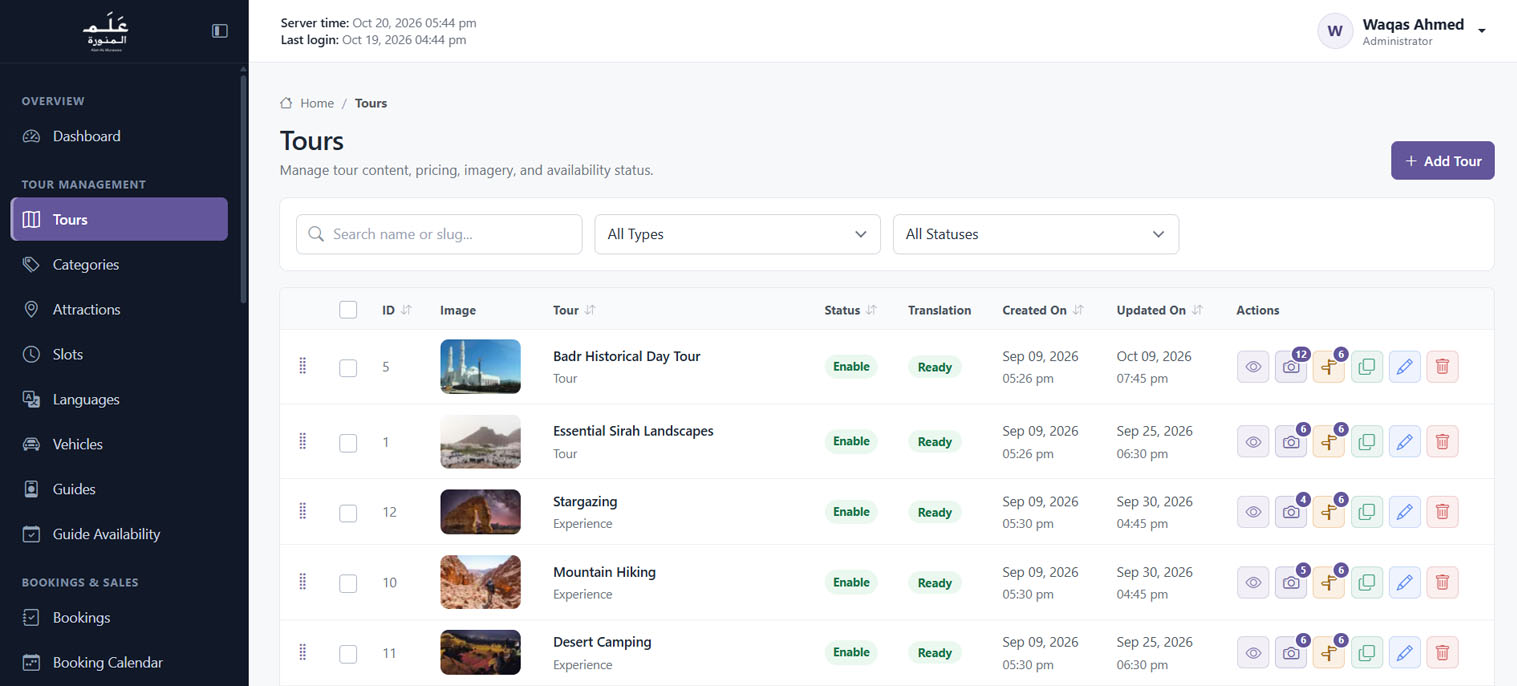Image resolution: width=1517 pixels, height=686 pixels.
Task: Open the Essential Sirah Landscapes title link
Action: pos(633,431)
